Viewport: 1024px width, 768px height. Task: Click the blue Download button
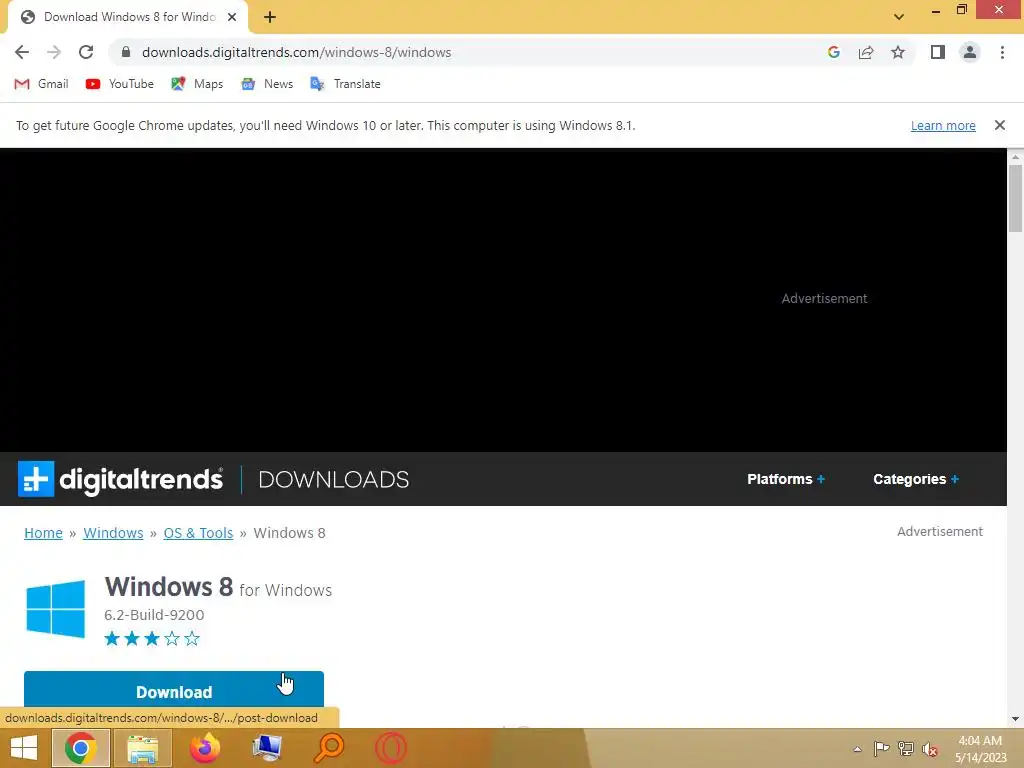(x=174, y=690)
